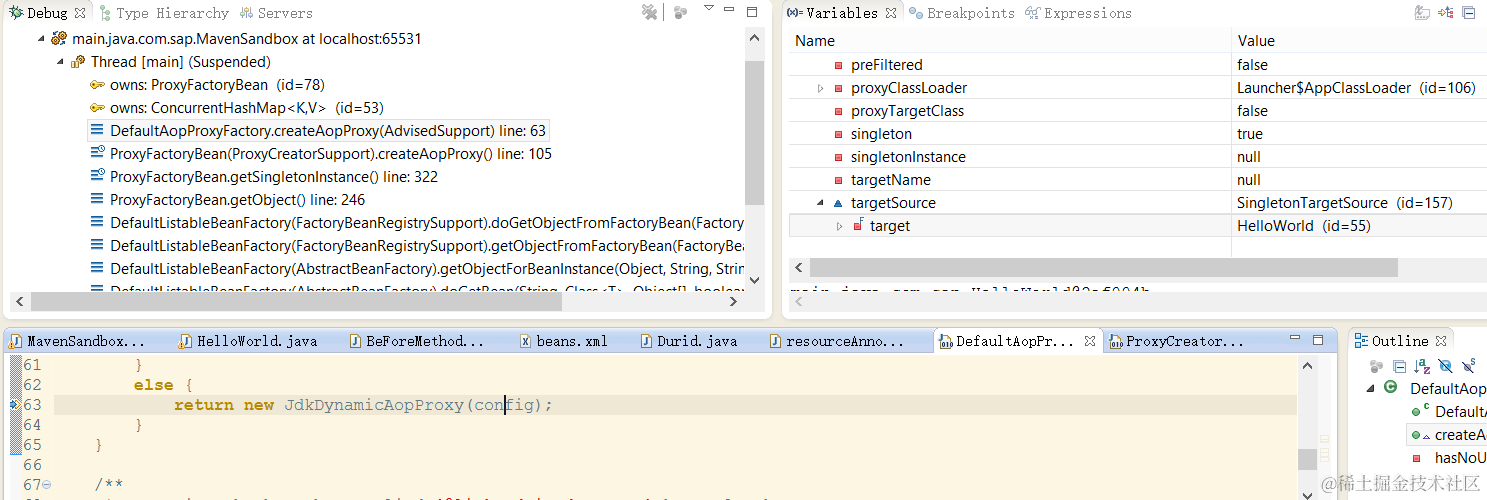This screenshot has height=500, width=1487.
Task: Click the value SingletonTargetSource (id=157)
Action: tap(1344, 203)
